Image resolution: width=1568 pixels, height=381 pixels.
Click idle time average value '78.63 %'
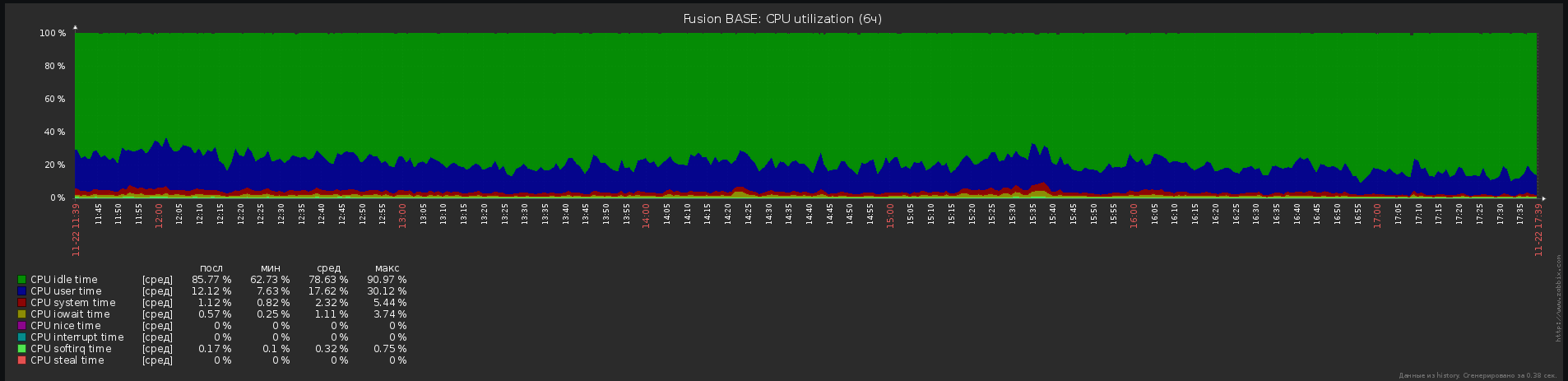[x=328, y=280]
